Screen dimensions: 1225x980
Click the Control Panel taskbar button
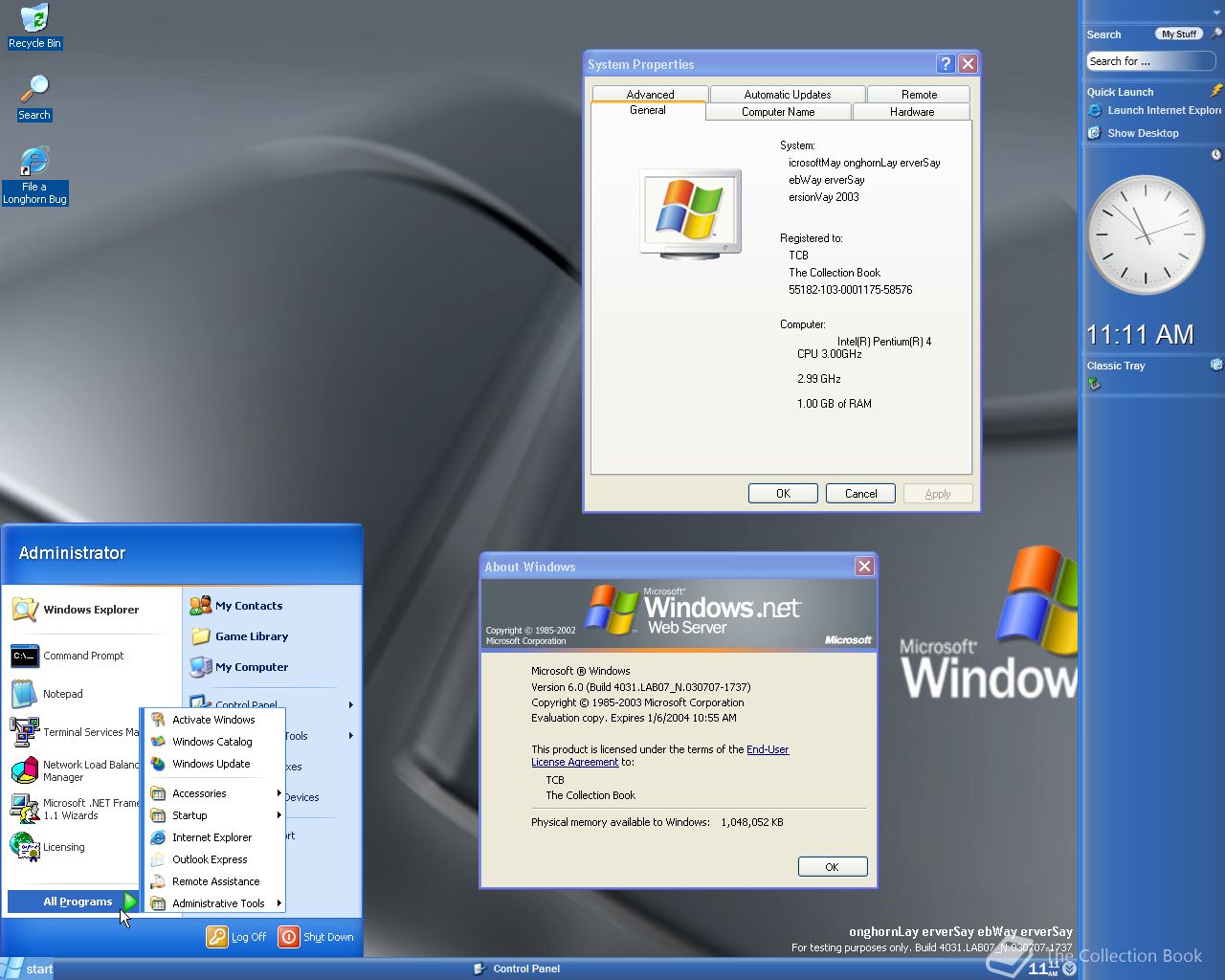coord(517,969)
